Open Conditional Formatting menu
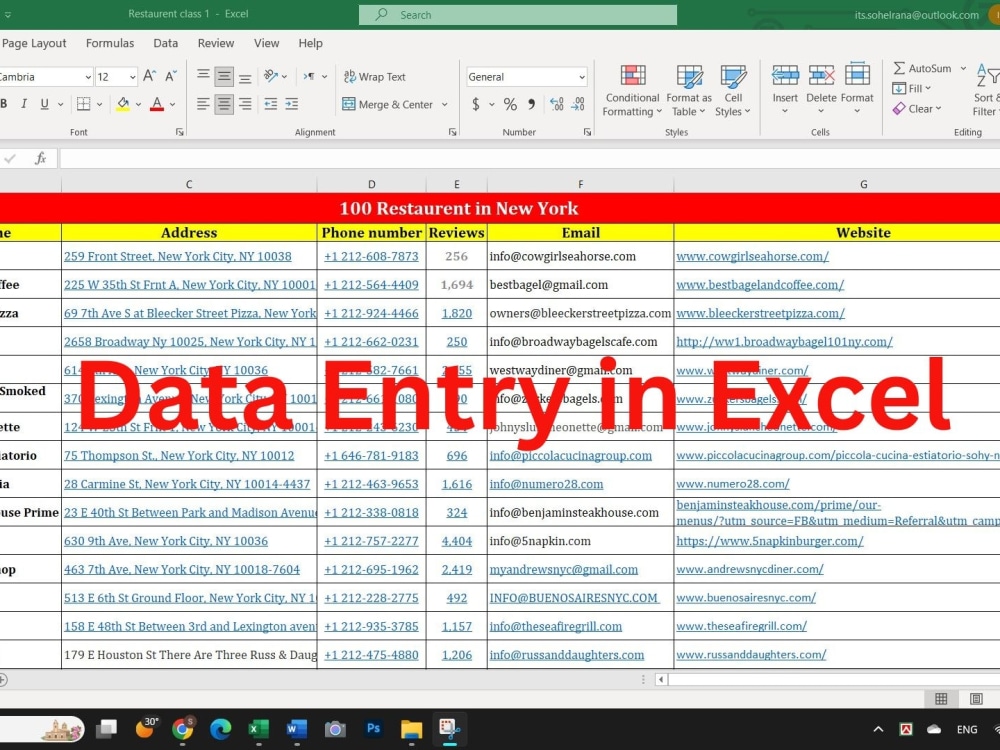 pos(632,91)
